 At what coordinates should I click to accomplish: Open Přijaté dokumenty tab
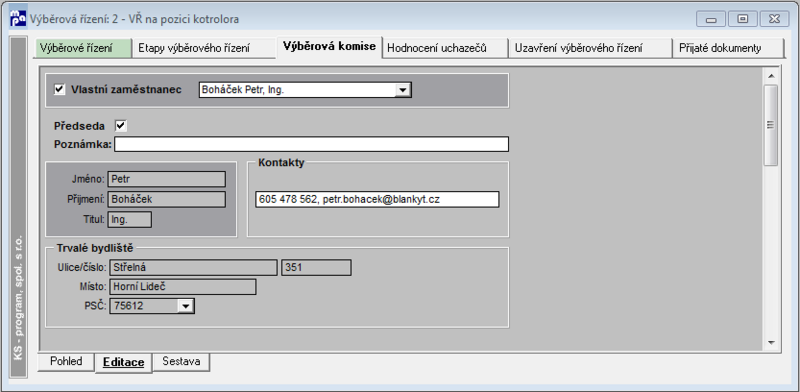[x=728, y=48]
